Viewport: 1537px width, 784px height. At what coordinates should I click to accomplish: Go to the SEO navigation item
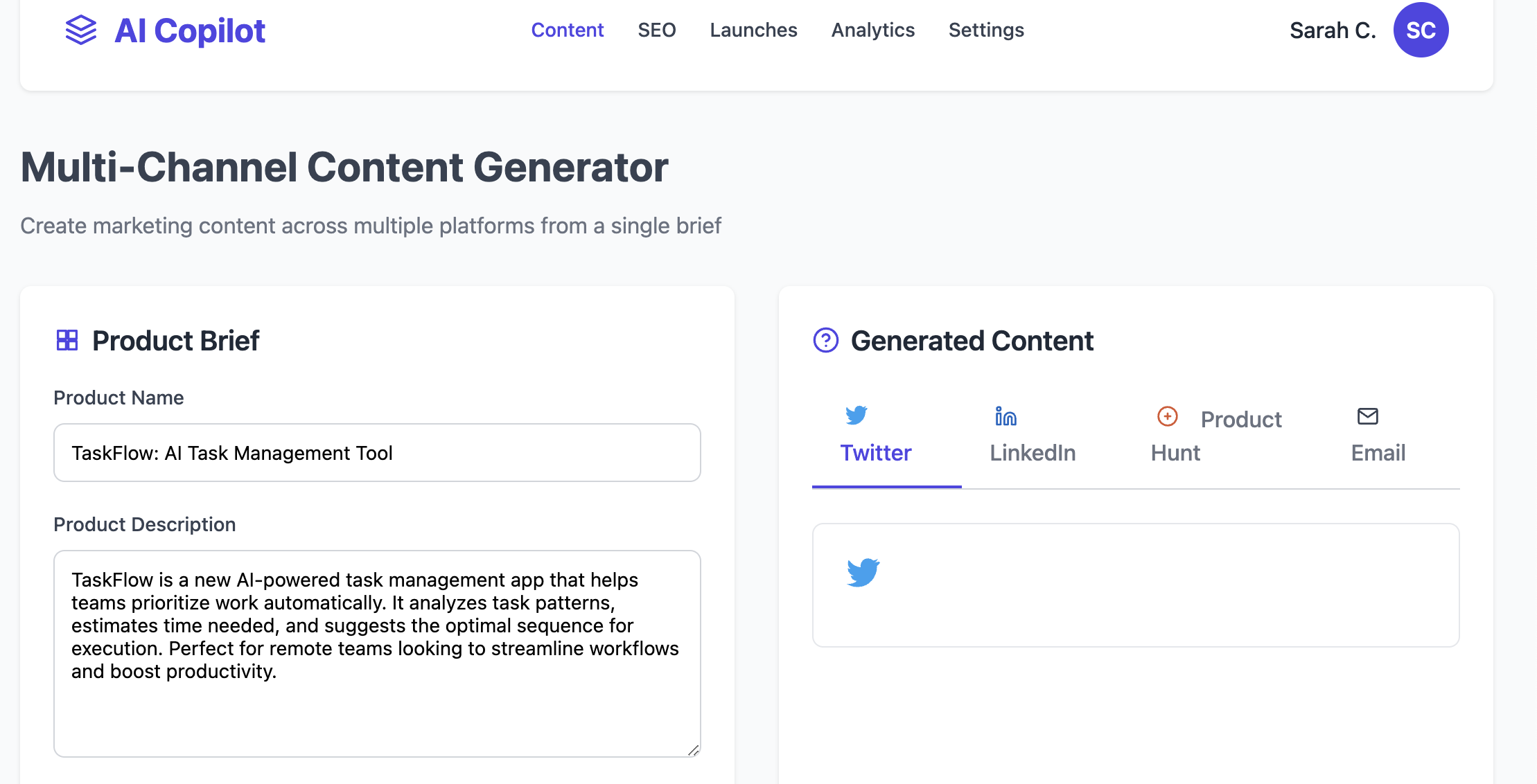coord(657,30)
